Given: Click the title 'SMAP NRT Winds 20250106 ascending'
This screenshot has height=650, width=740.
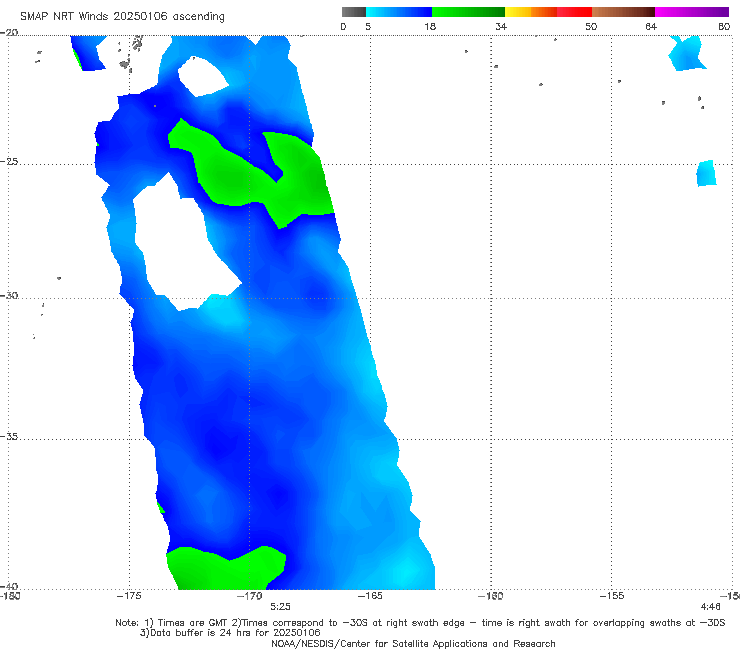Looking at the screenshot, I should 122,16.
